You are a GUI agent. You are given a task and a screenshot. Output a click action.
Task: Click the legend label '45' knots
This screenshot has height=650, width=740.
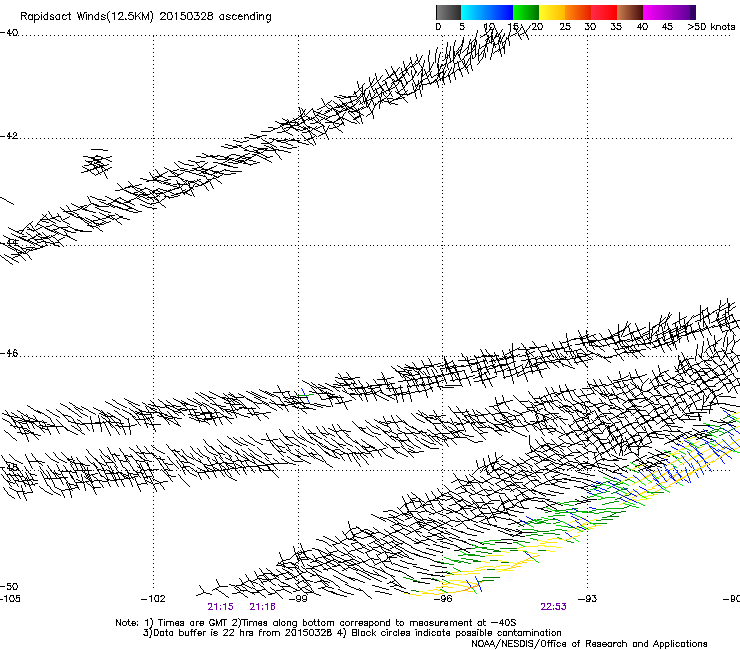[667, 27]
